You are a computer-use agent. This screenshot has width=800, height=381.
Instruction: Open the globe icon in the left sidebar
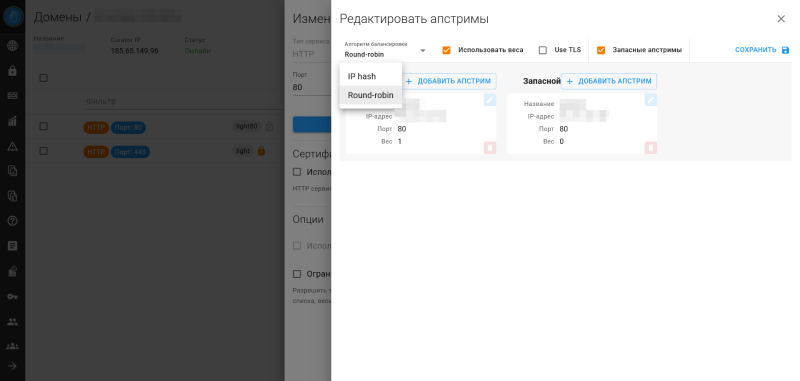point(12,46)
